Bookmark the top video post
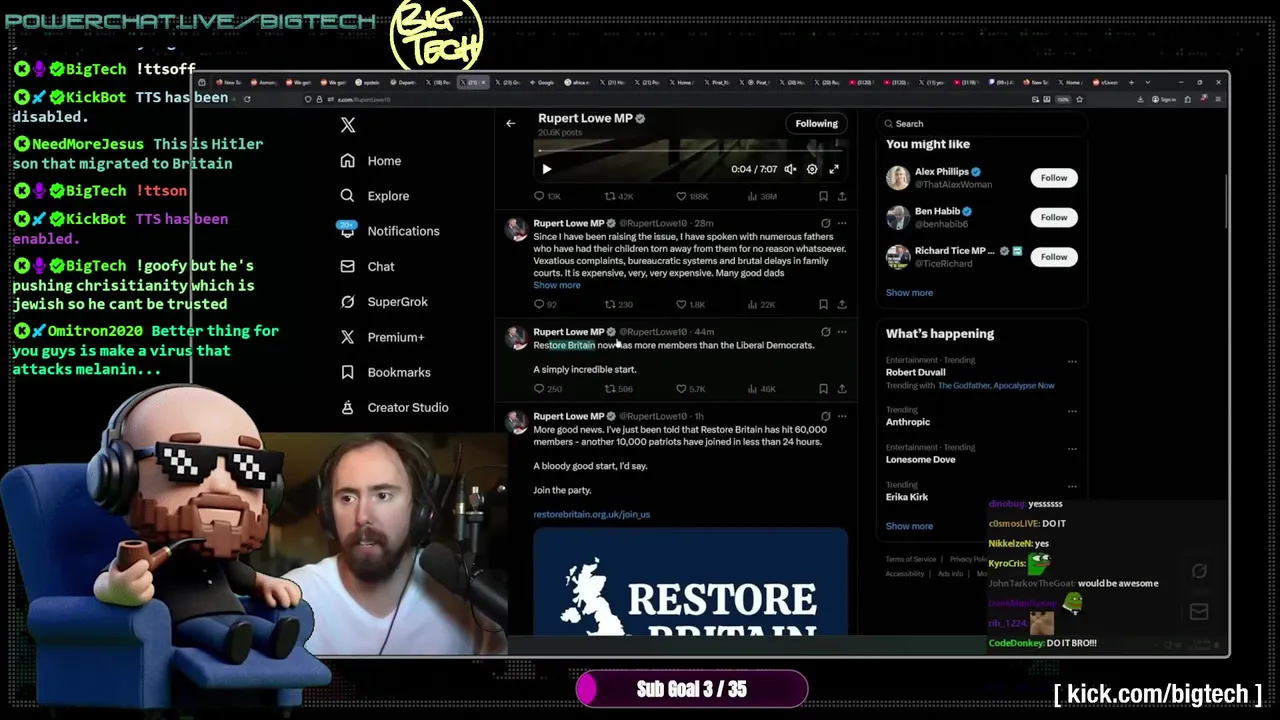Viewport: 1280px width, 720px height. [x=823, y=196]
